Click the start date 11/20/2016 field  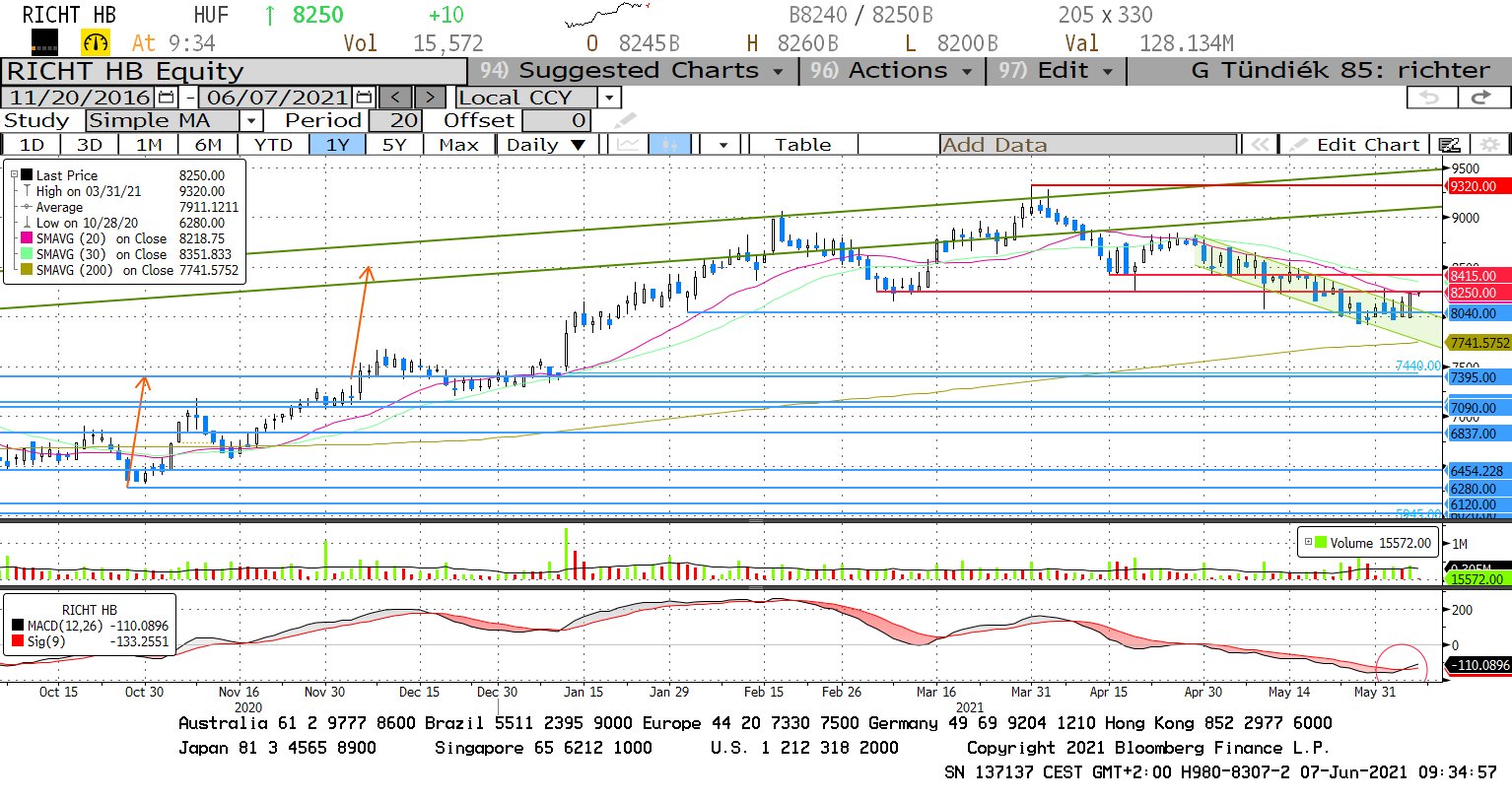80,98
